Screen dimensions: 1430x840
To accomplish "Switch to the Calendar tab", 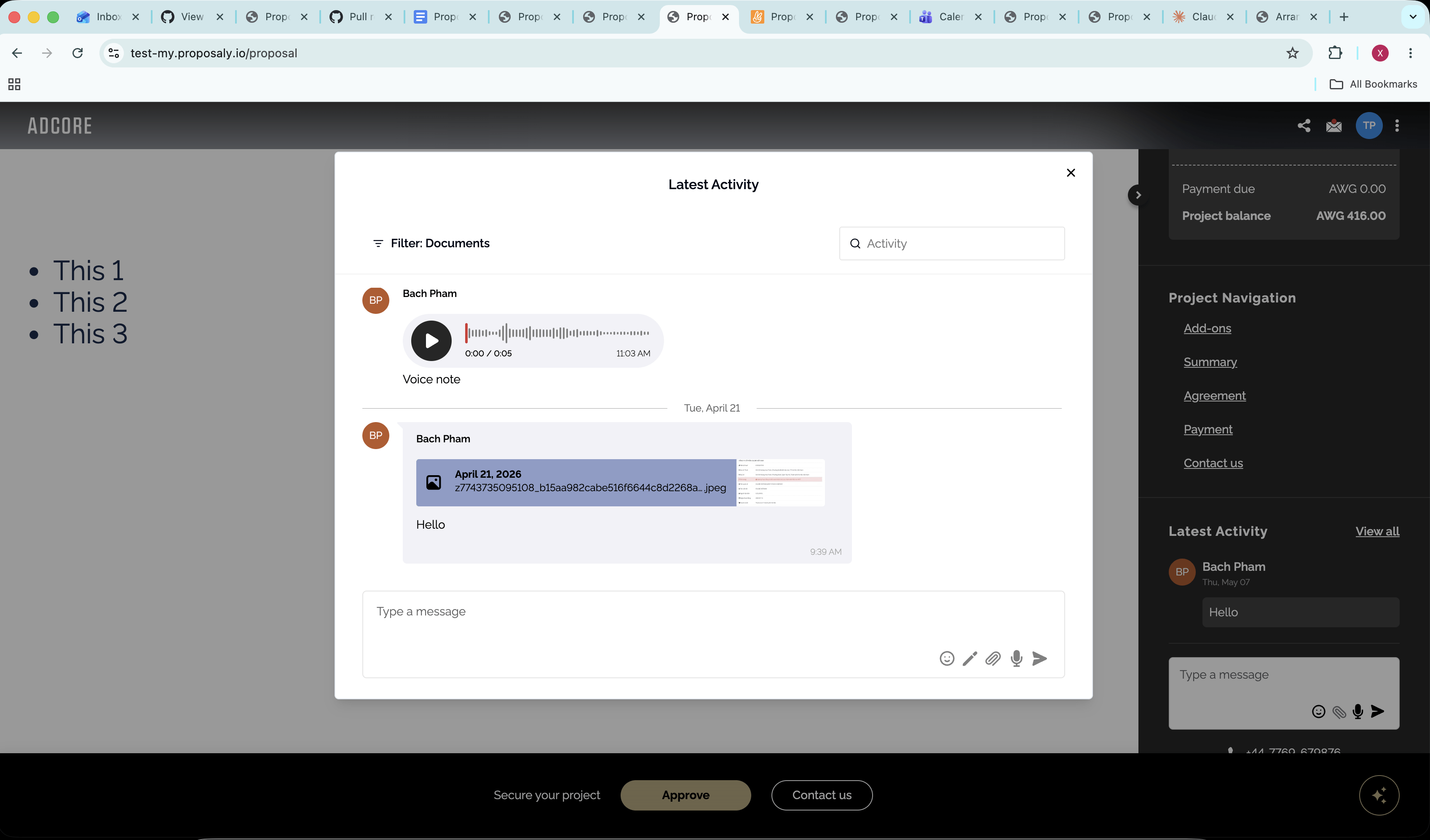I will click(x=951, y=17).
